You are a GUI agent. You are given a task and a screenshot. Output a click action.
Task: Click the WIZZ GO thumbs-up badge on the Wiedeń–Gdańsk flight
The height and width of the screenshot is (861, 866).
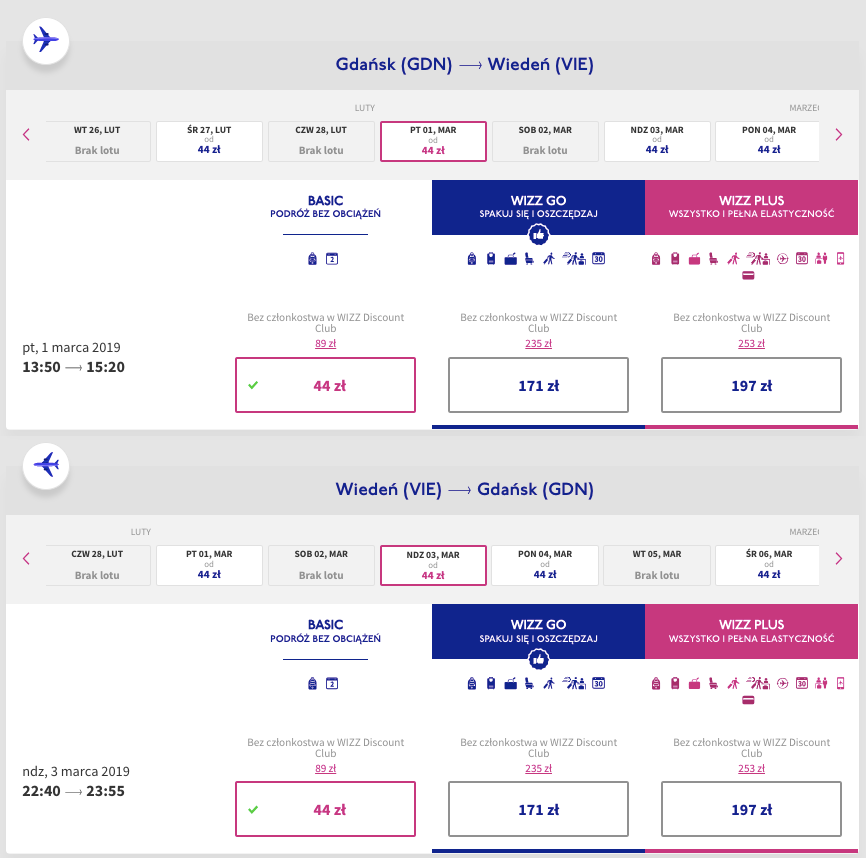[x=538, y=659]
